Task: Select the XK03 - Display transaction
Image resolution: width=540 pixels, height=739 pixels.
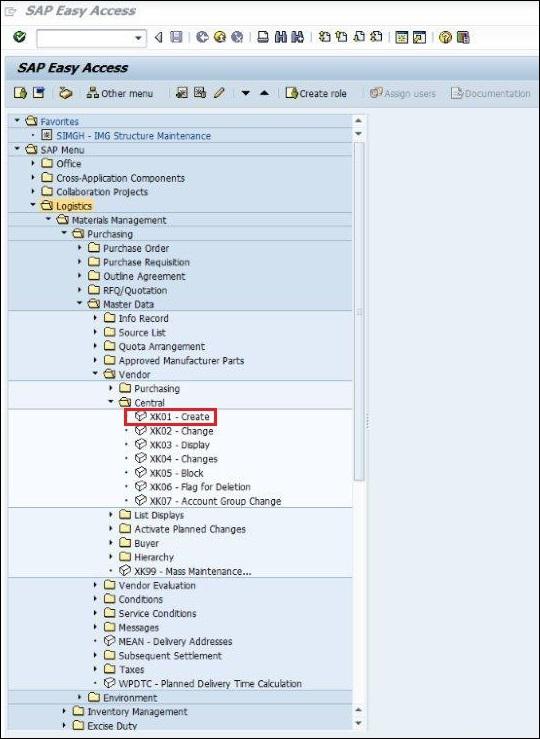Action: [180, 445]
